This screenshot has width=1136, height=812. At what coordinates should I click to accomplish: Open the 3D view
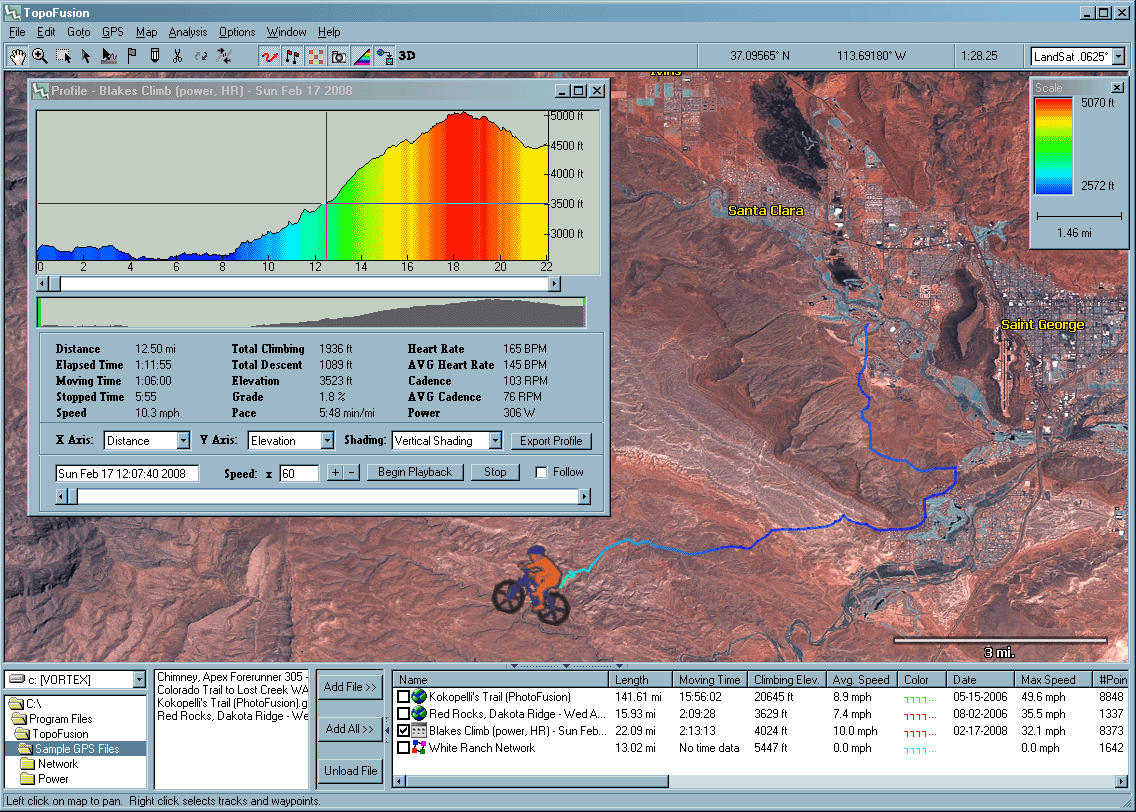tap(407, 56)
